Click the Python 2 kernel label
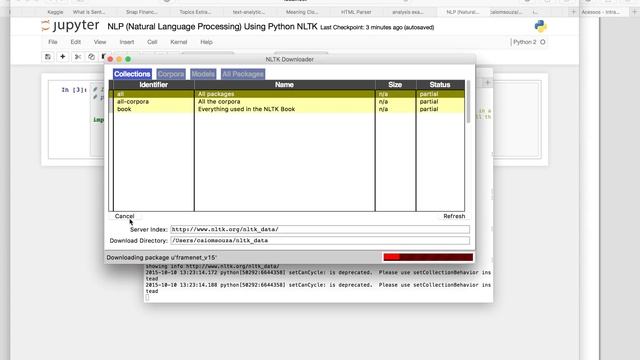Screen dimensions: 640x360 click(525, 42)
